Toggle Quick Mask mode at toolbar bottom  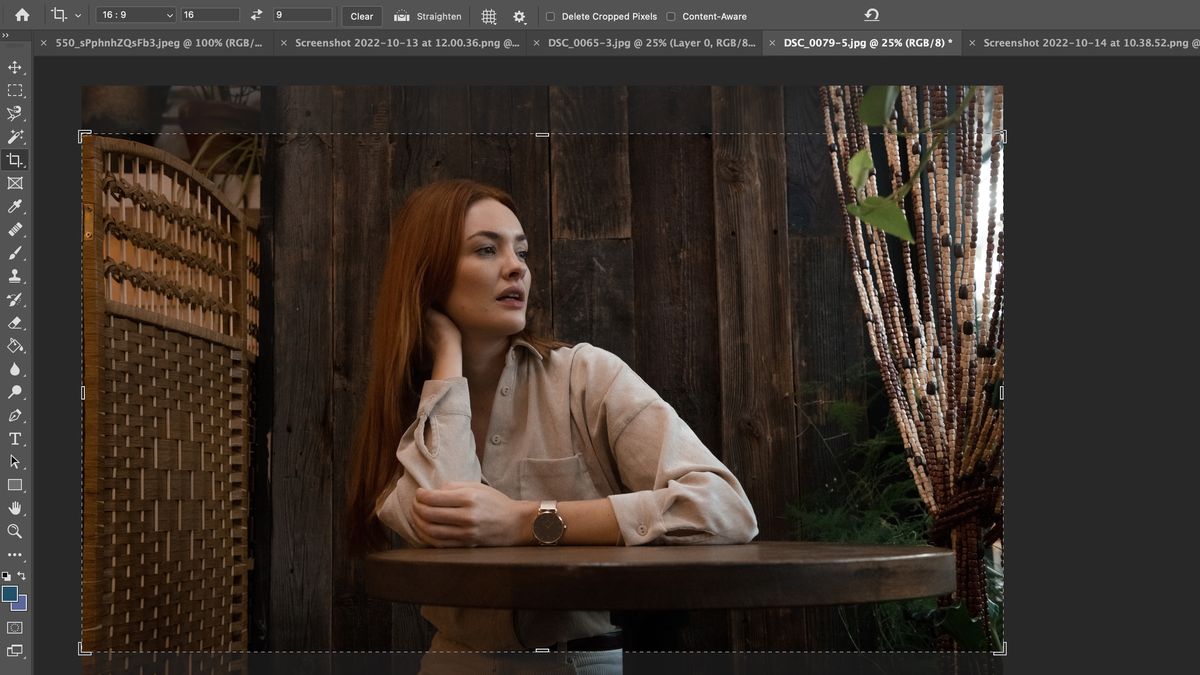click(x=14, y=627)
